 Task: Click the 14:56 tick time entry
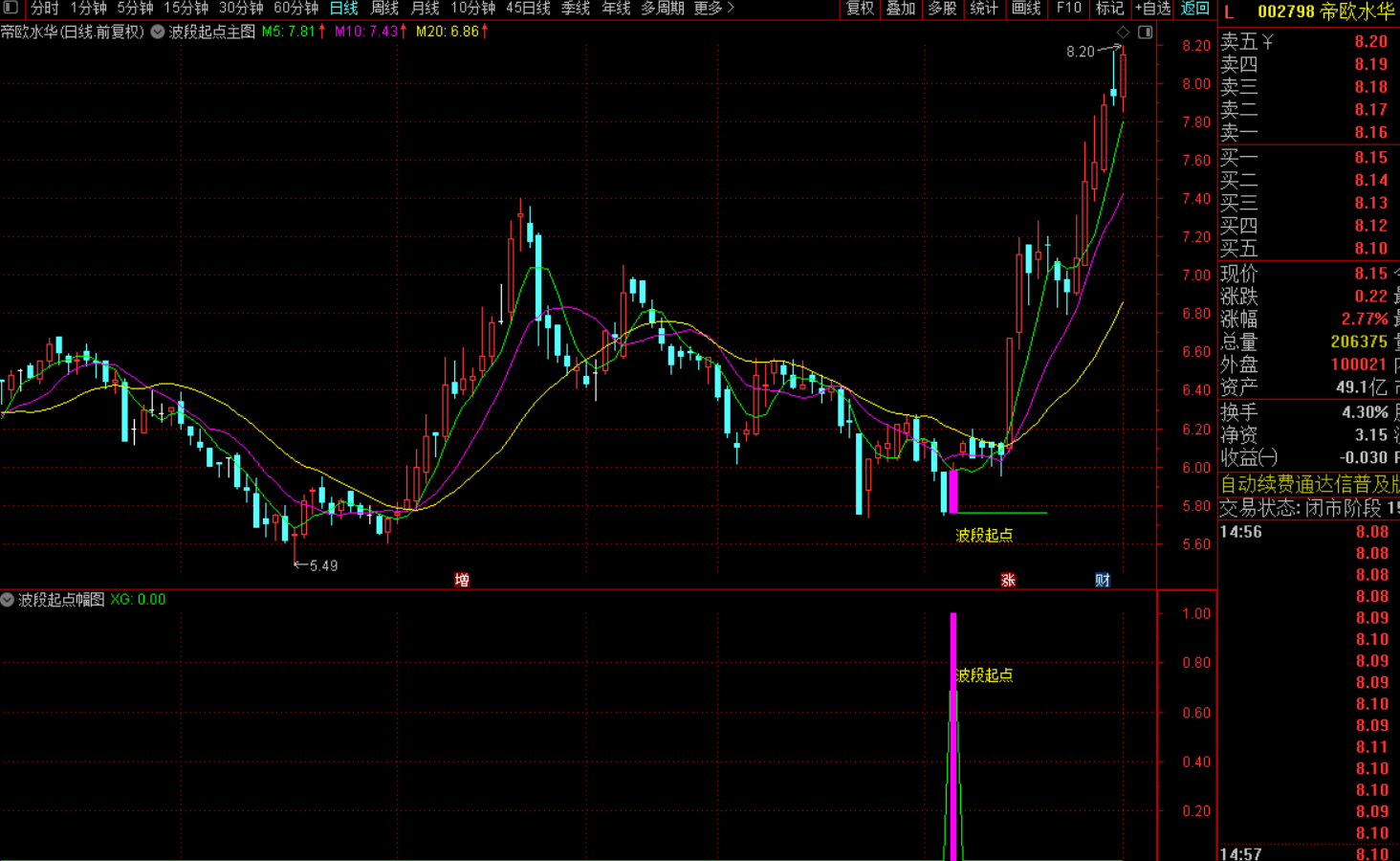click(x=1241, y=532)
